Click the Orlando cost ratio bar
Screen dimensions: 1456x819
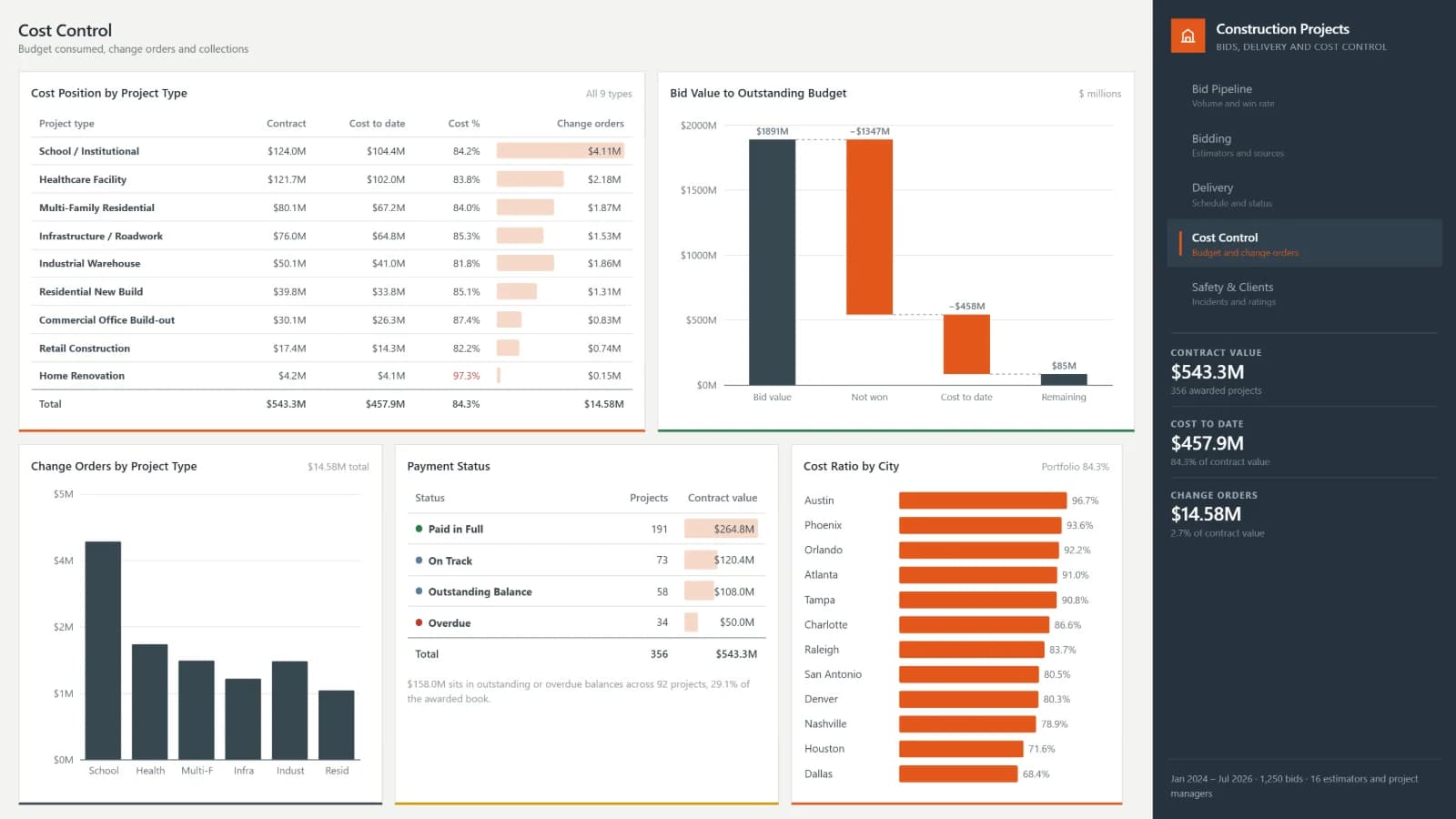979,550
